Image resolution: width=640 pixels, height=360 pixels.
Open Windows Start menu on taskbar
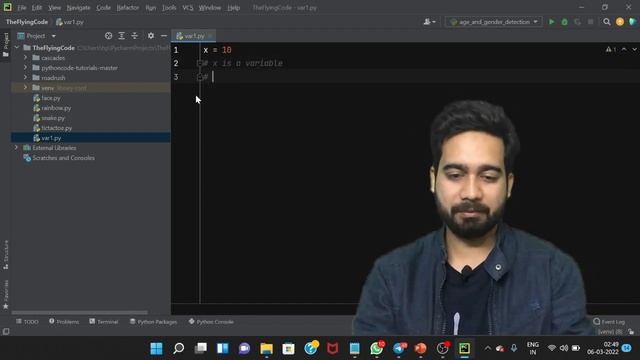[x=156, y=348]
